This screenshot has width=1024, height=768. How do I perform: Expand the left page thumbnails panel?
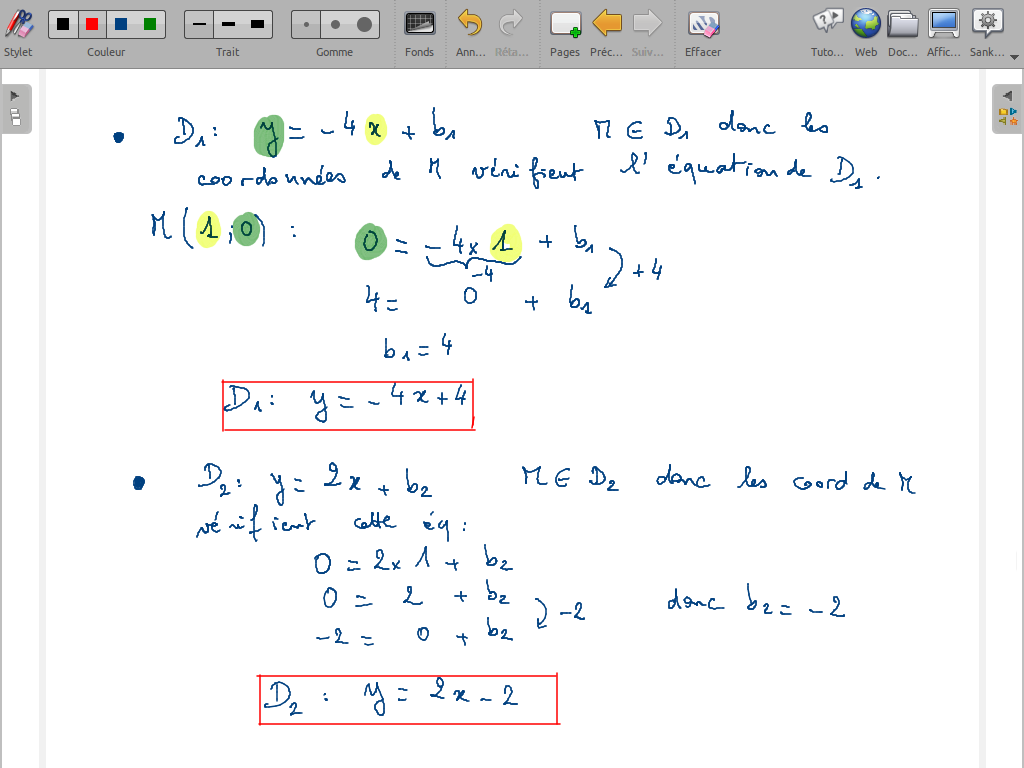pos(15,108)
